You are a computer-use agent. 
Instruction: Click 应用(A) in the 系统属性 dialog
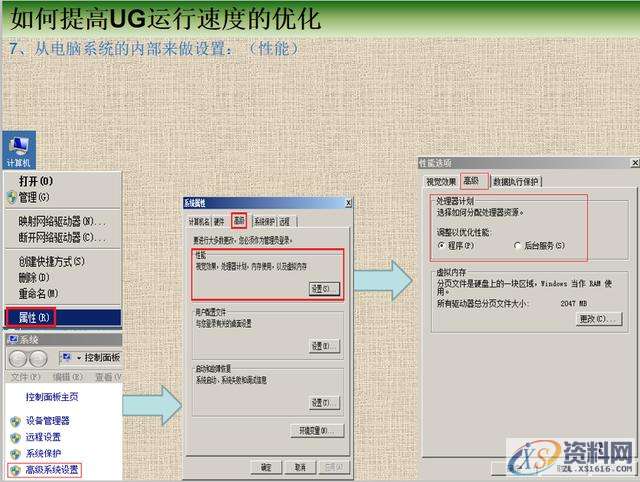(x=334, y=467)
